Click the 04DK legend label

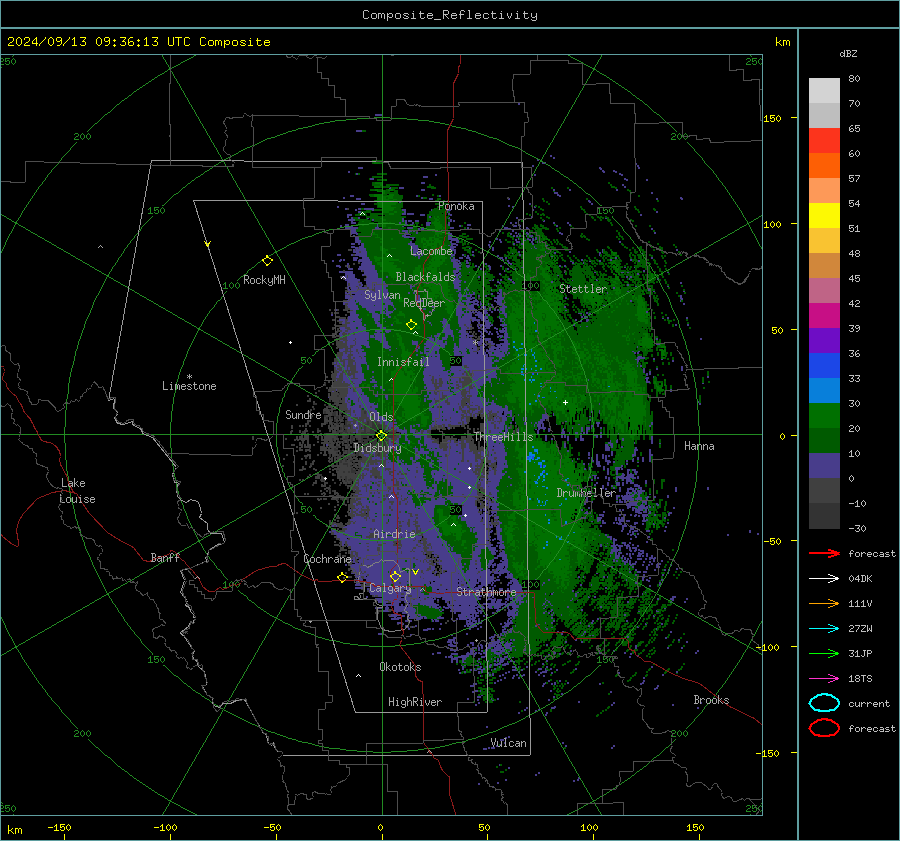(x=860, y=579)
